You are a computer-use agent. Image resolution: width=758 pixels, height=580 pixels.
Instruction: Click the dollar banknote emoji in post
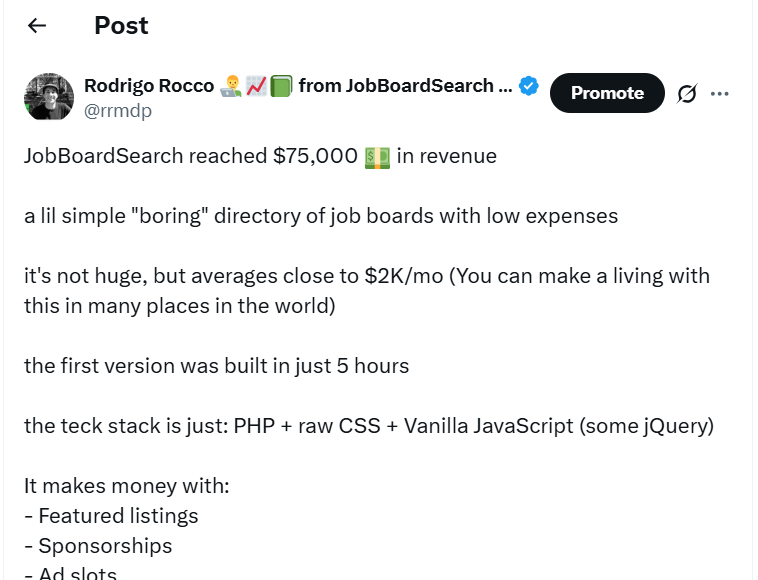(377, 157)
